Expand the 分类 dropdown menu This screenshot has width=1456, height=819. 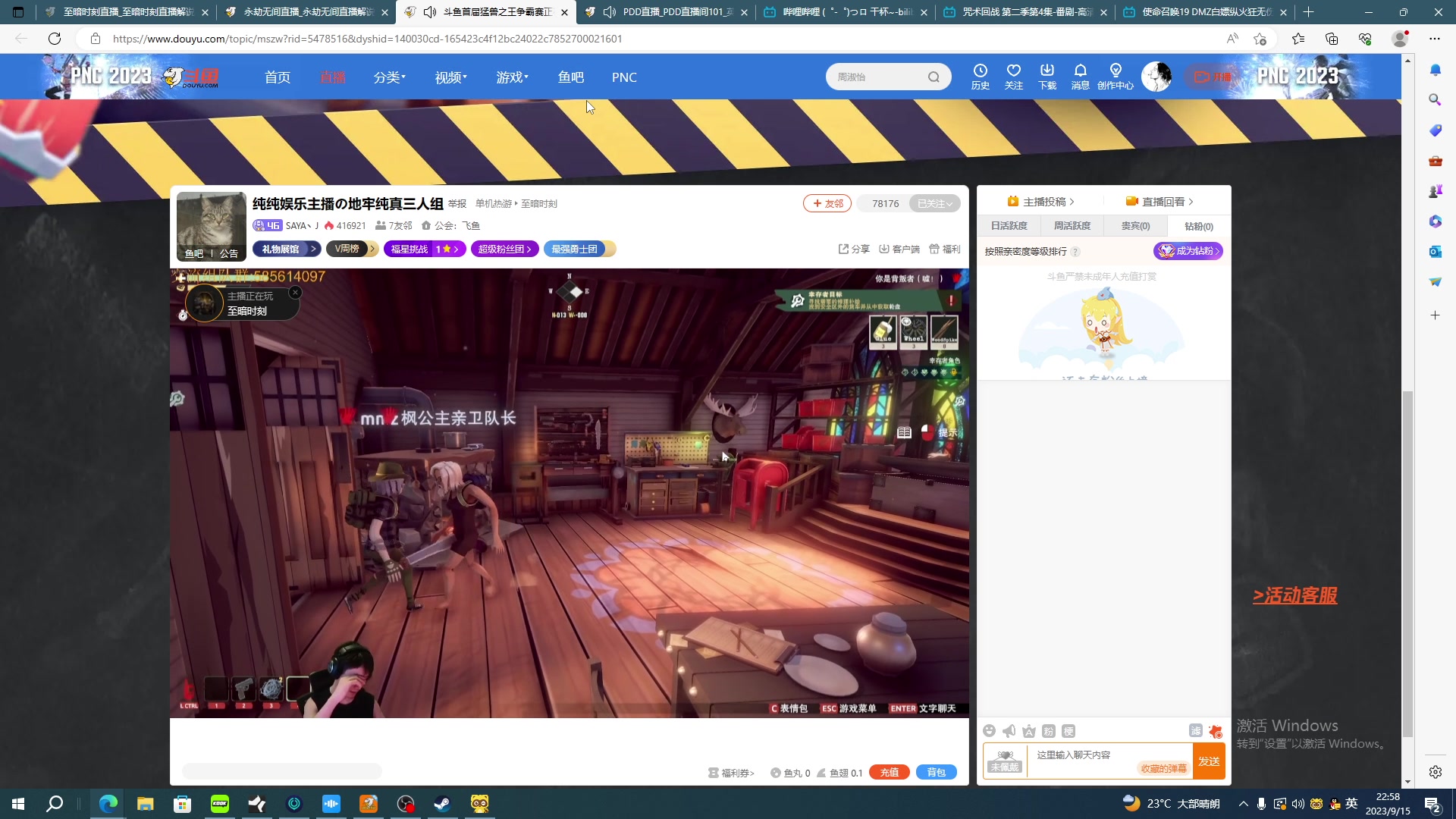[389, 77]
